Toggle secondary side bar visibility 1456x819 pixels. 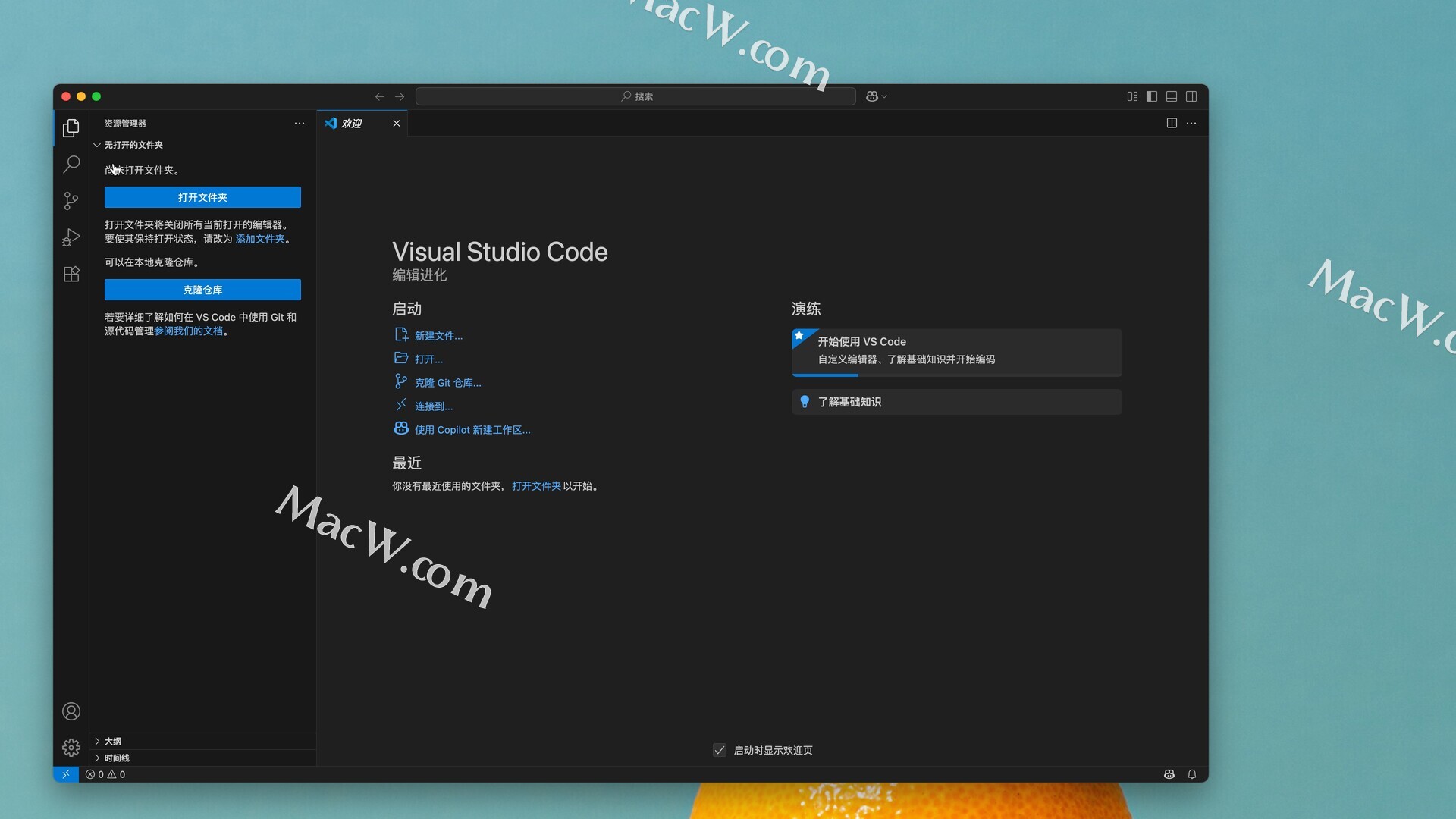pyautogui.click(x=1191, y=96)
